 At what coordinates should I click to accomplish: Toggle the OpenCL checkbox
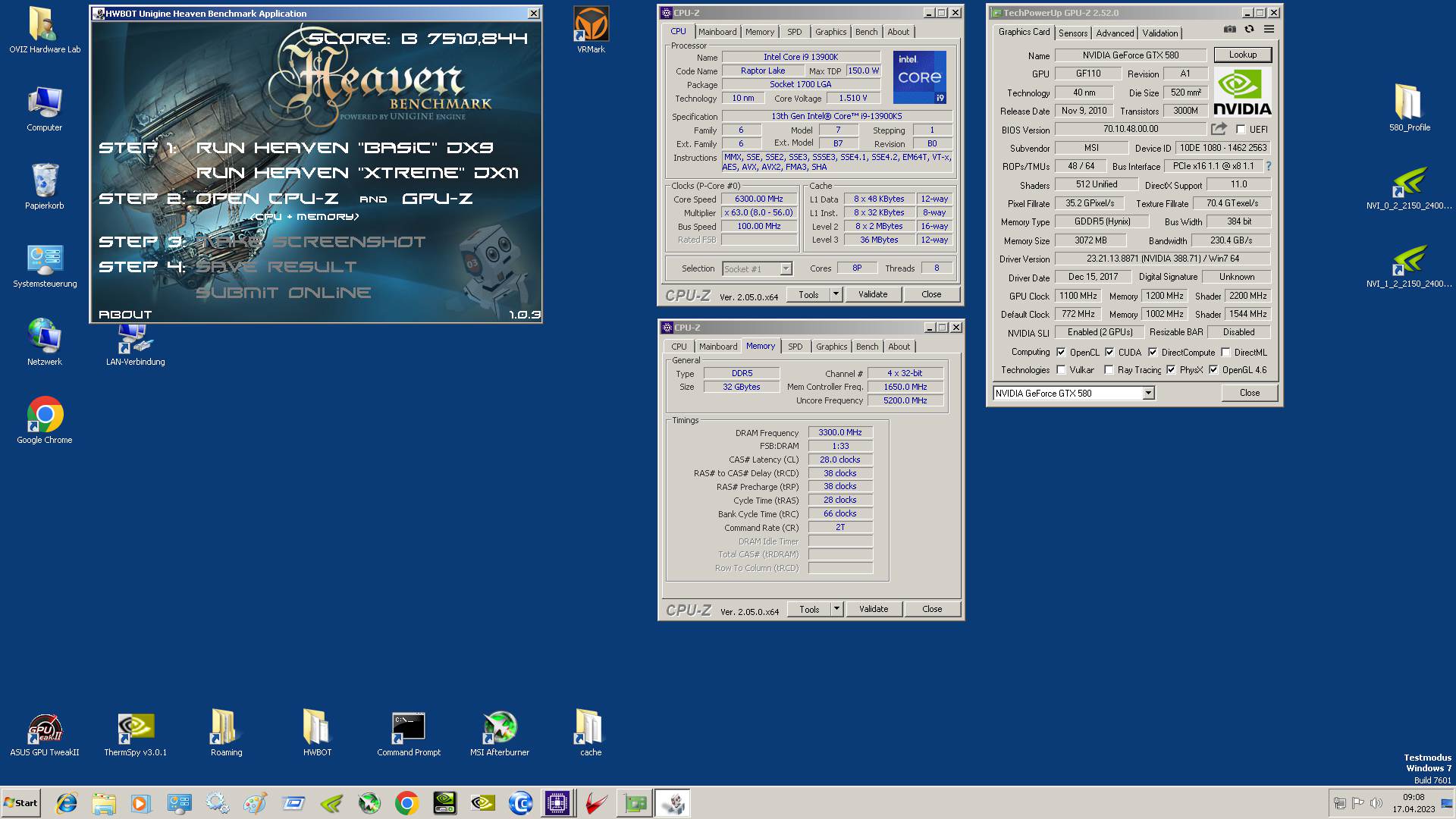1061,352
